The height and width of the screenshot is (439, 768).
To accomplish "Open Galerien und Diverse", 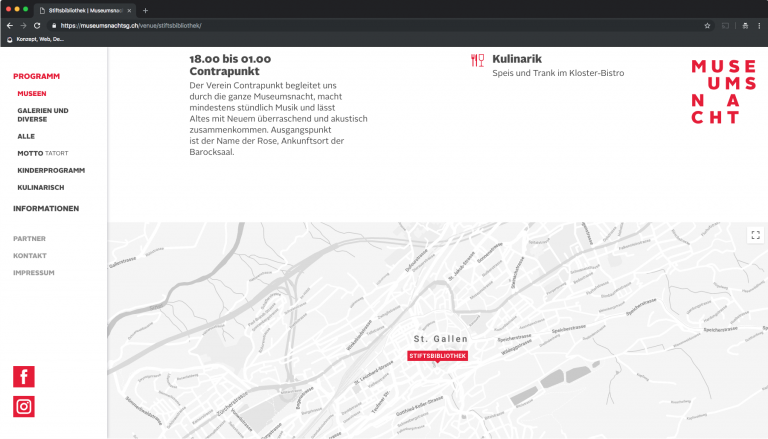I will (43, 115).
